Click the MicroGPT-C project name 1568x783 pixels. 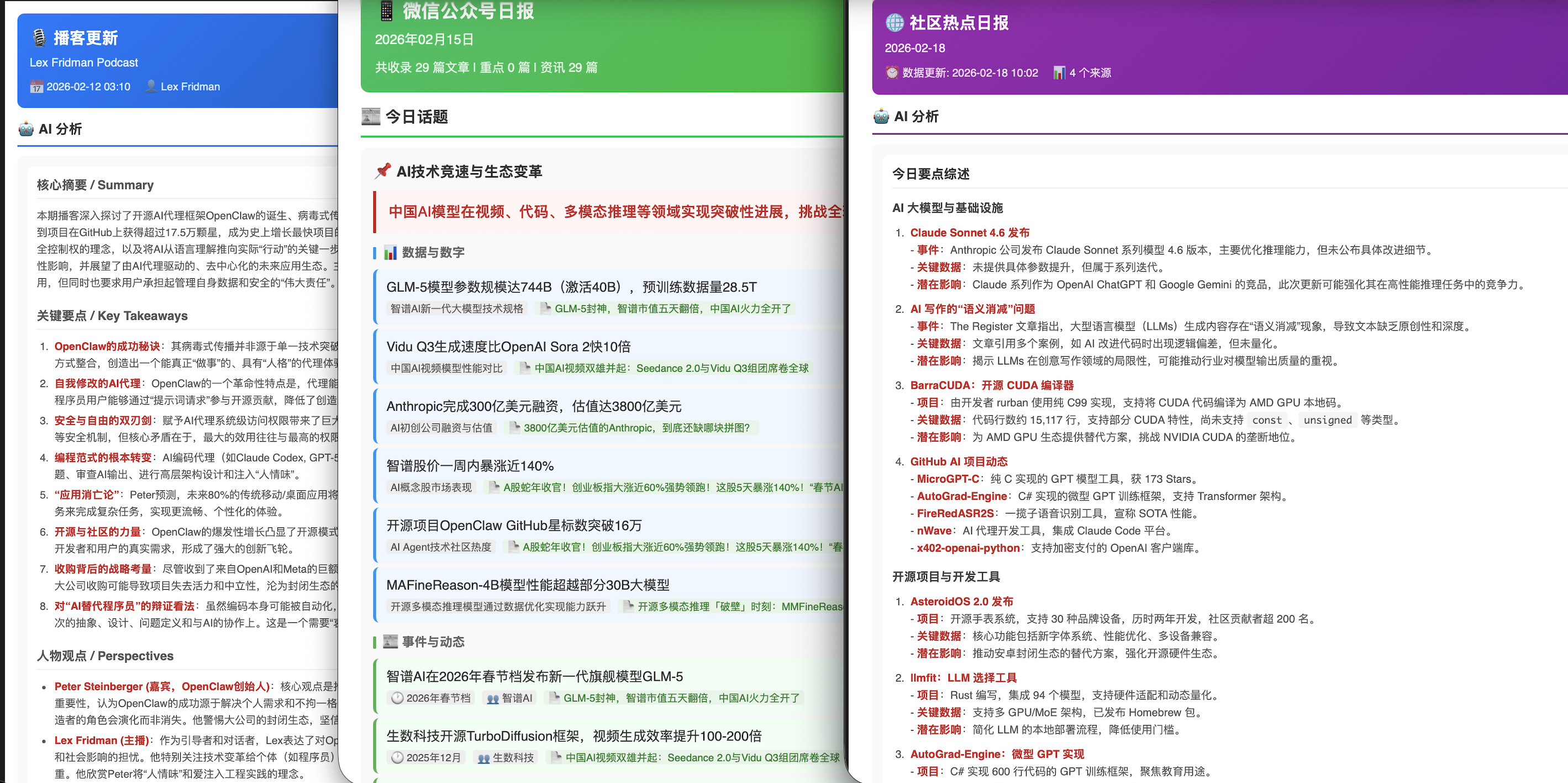click(x=948, y=479)
